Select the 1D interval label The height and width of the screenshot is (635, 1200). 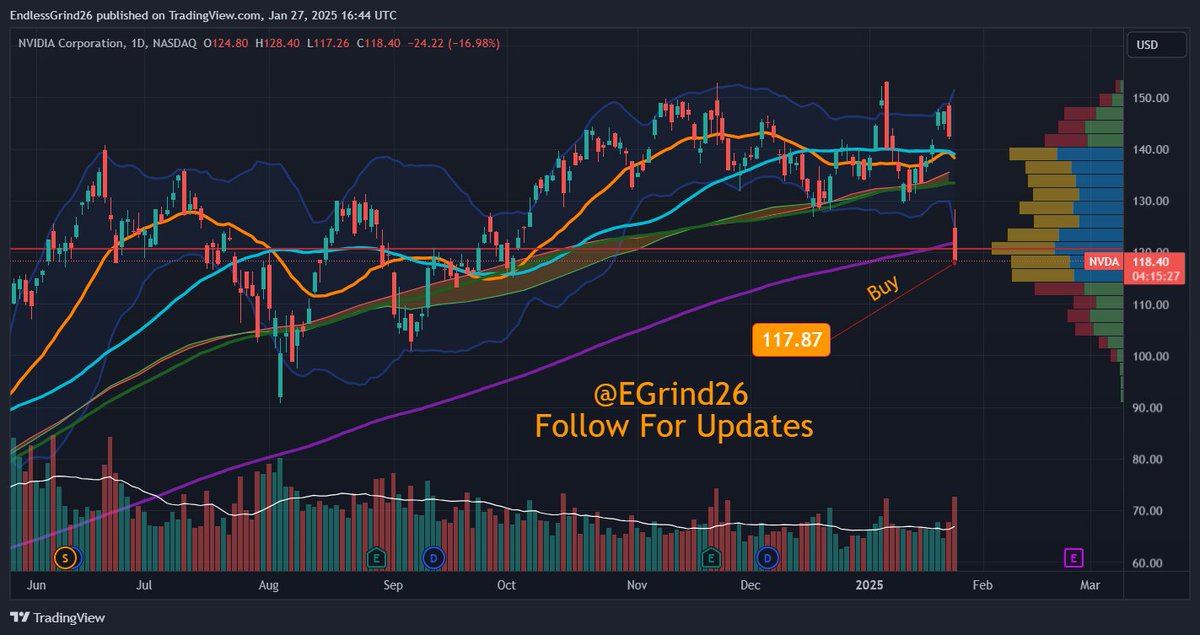pos(138,44)
